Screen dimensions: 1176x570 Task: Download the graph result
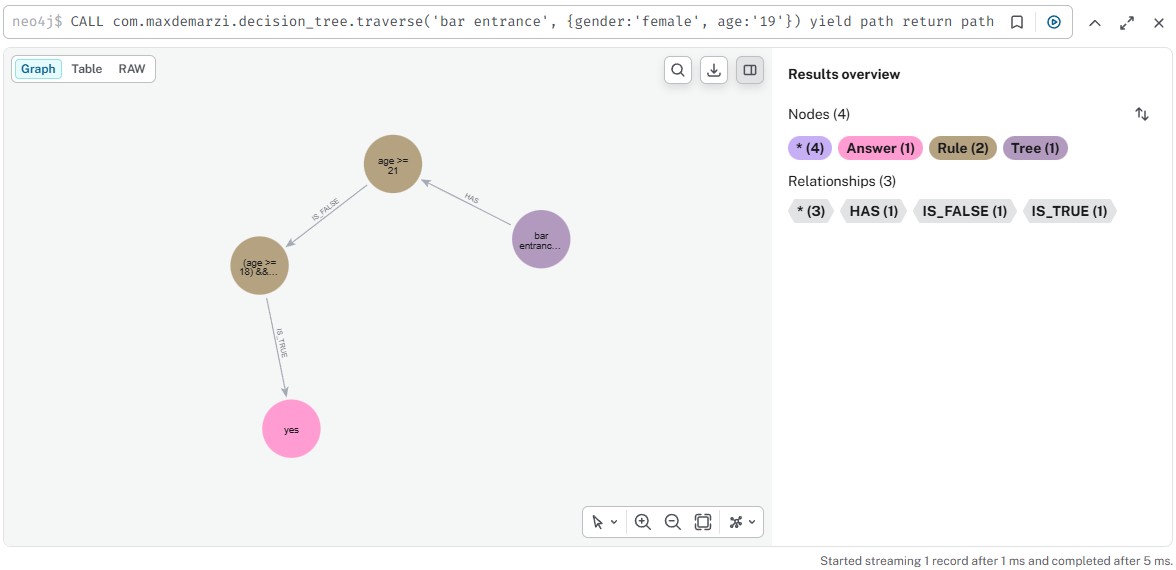(714, 70)
